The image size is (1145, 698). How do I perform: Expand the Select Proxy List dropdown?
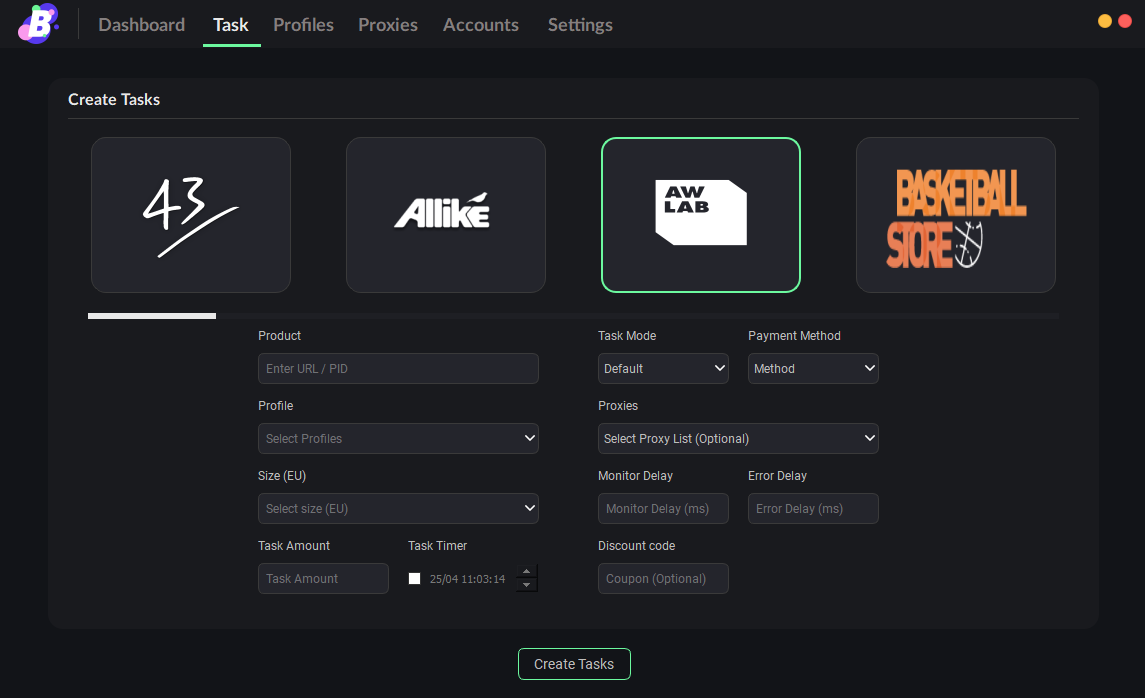click(738, 439)
